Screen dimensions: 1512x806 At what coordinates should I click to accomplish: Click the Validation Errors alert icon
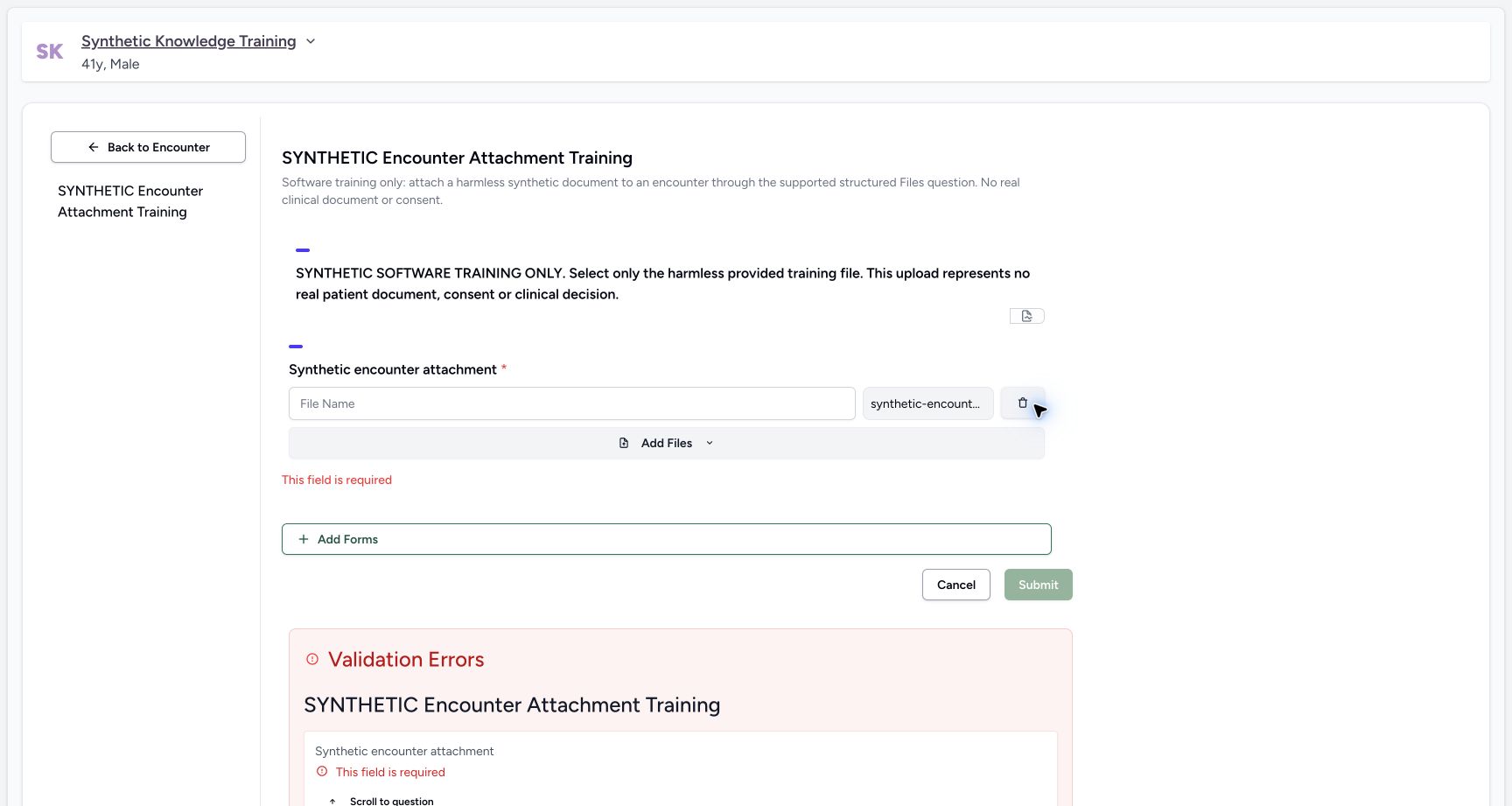[312, 659]
